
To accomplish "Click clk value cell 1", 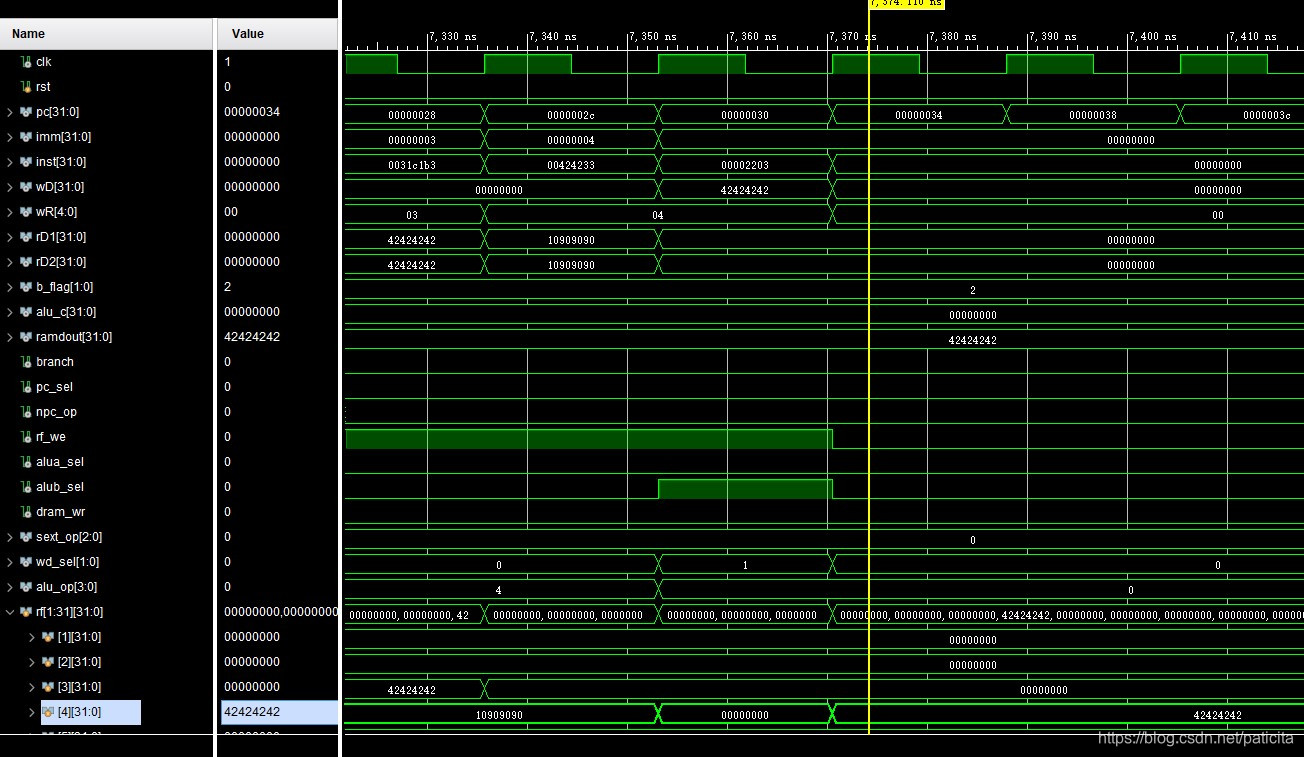I will pos(228,62).
